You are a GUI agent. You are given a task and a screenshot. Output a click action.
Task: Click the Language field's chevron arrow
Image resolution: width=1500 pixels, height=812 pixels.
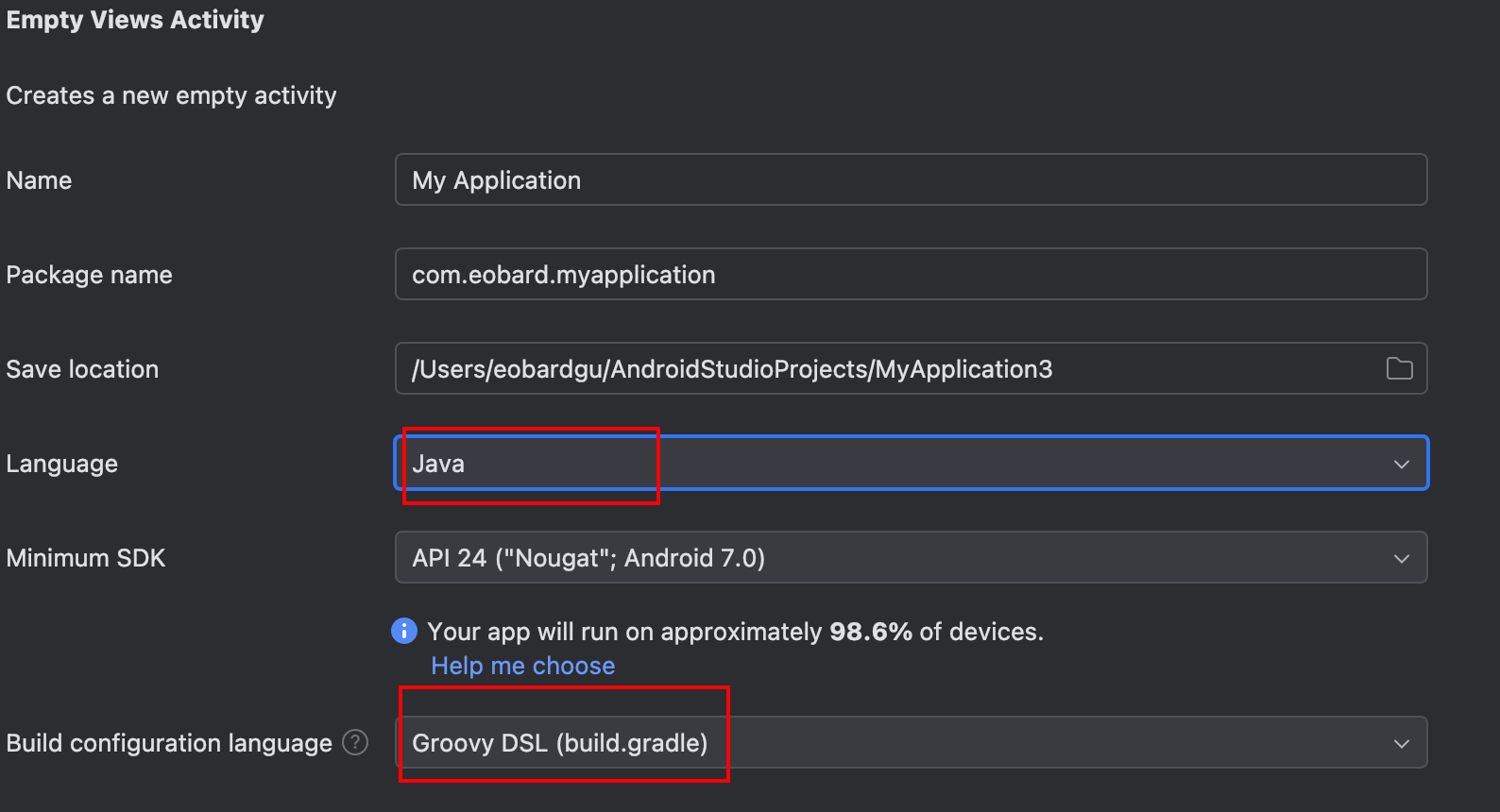pos(1401,464)
